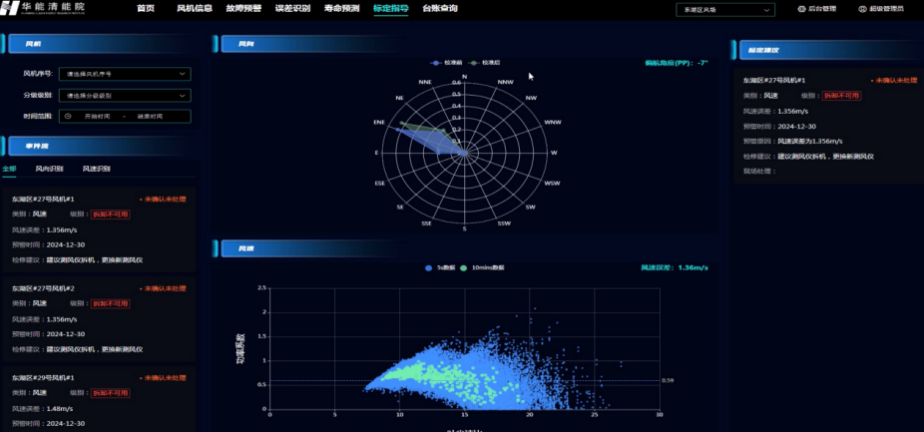Open the 分级级别 dropdown

[x=125, y=95]
